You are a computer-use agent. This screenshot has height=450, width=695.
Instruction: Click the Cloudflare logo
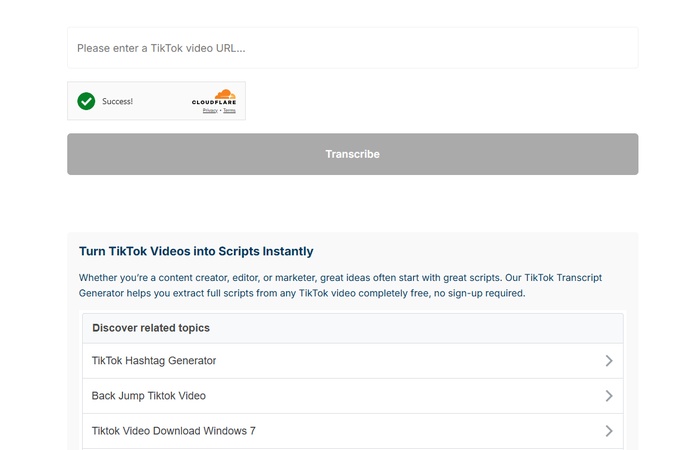[x=214, y=97]
